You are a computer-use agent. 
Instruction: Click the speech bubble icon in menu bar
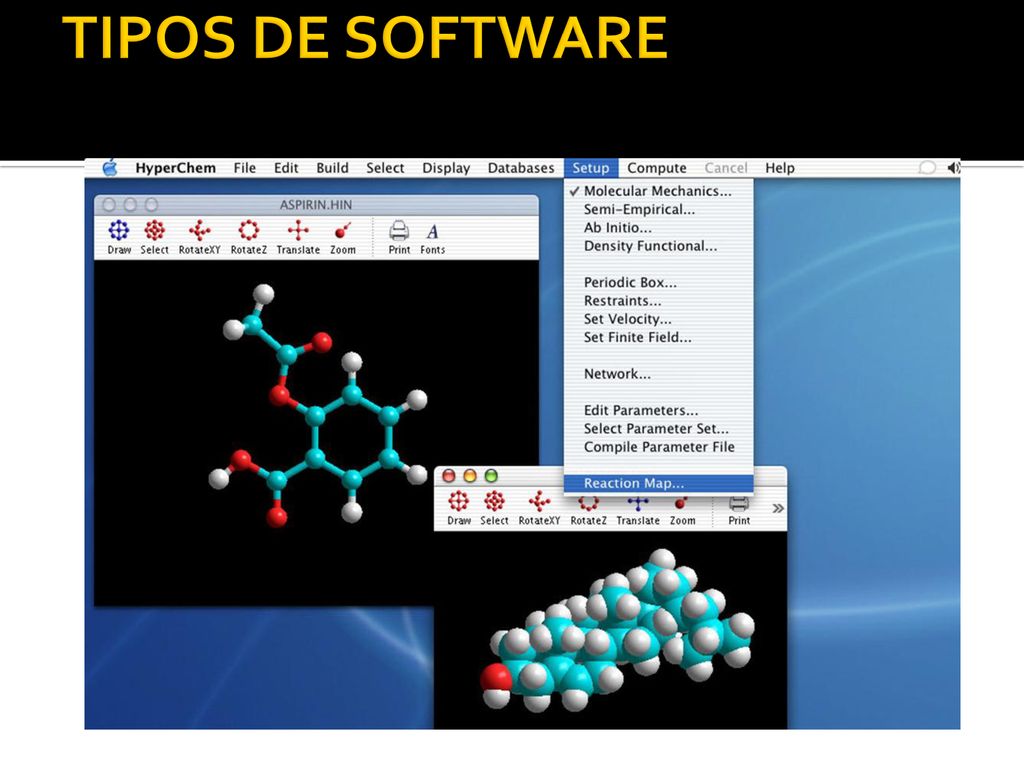click(x=927, y=168)
